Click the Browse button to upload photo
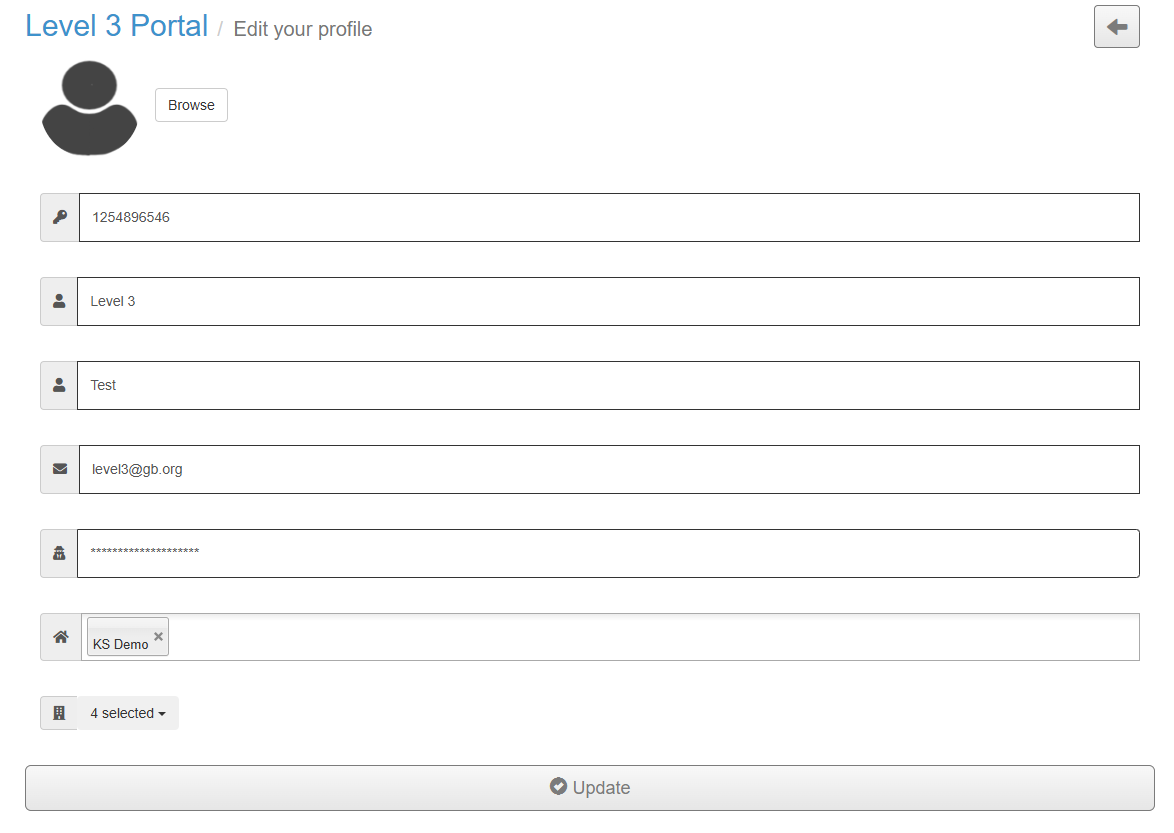This screenshot has width=1174, height=833. [x=191, y=105]
